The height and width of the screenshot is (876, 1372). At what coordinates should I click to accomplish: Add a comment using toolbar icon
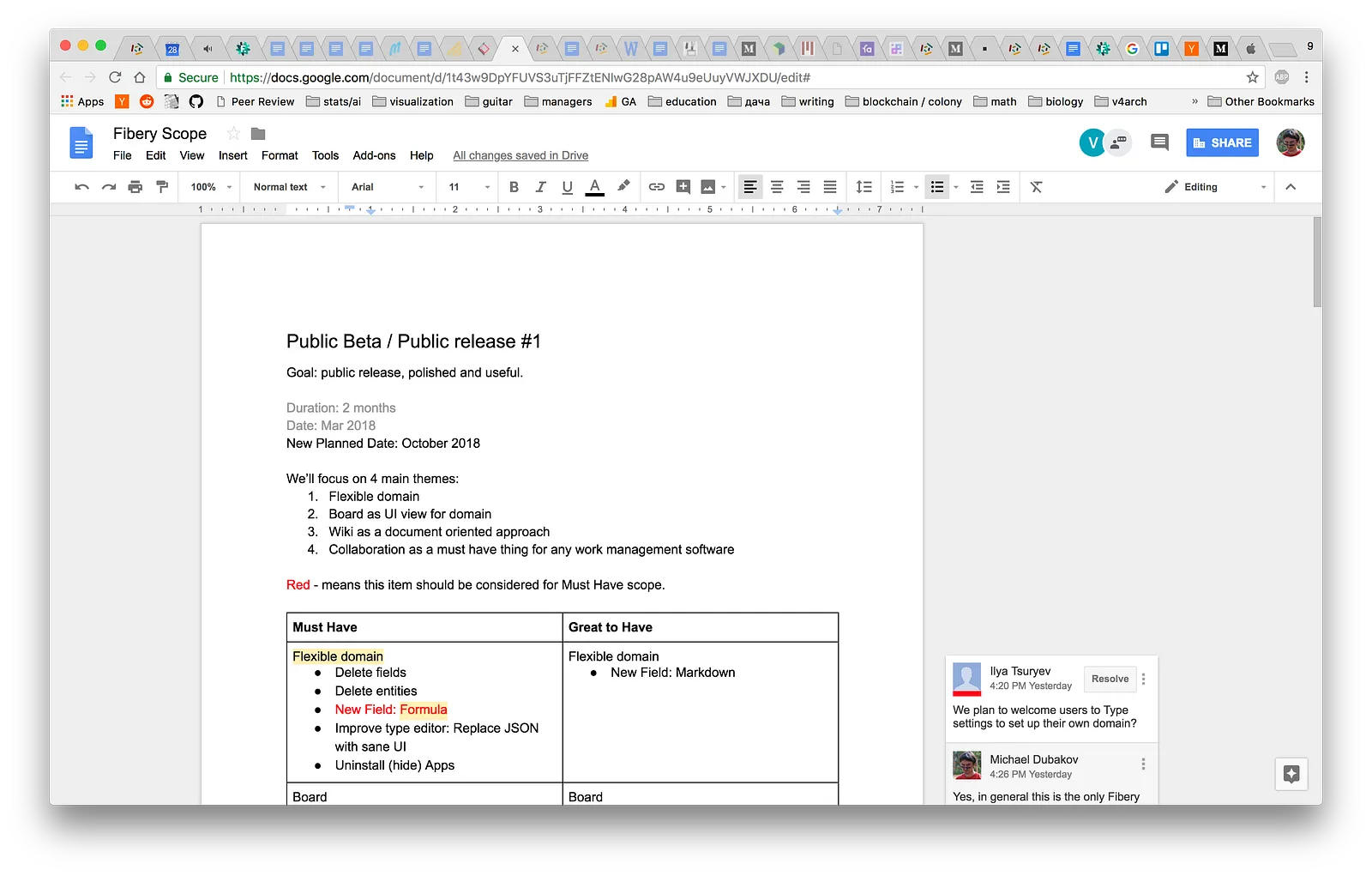(683, 187)
